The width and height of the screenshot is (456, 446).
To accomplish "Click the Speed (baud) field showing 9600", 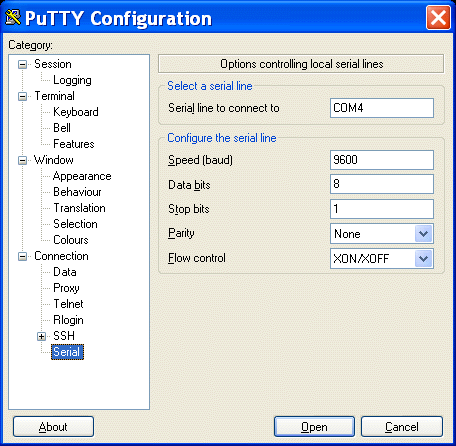I will pos(382,160).
